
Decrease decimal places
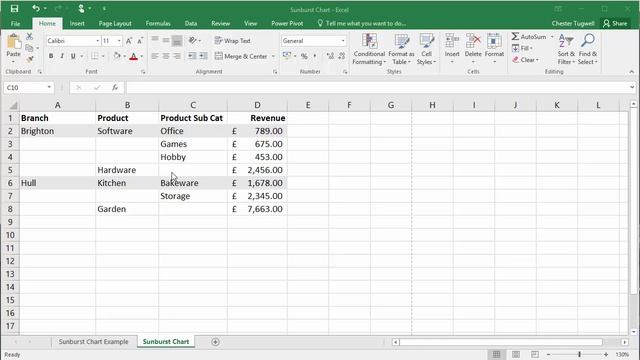click(x=342, y=56)
